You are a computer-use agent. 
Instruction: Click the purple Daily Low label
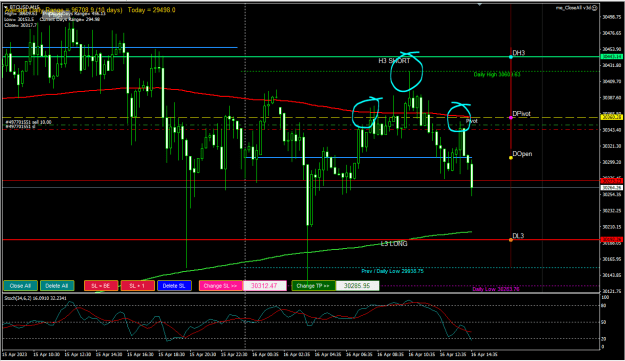click(x=496, y=289)
